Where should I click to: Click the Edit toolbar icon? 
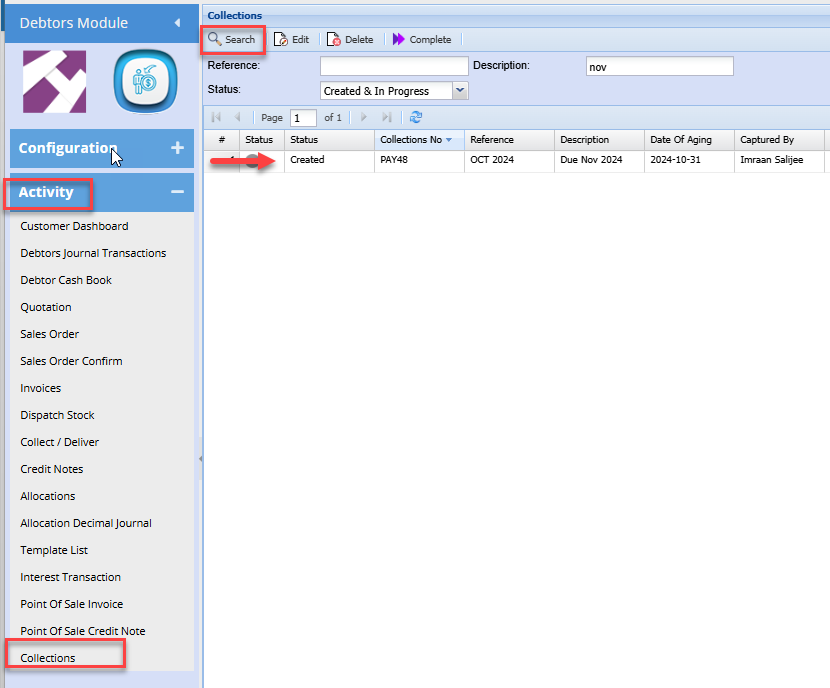[281, 39]
